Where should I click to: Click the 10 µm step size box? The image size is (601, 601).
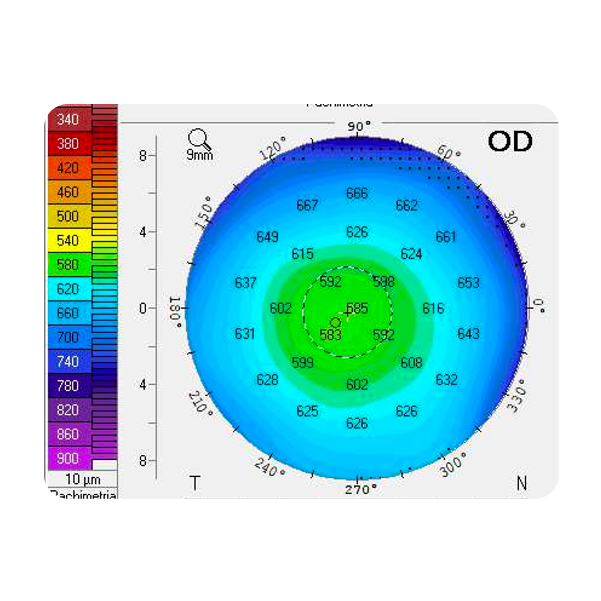click(81, 479)
